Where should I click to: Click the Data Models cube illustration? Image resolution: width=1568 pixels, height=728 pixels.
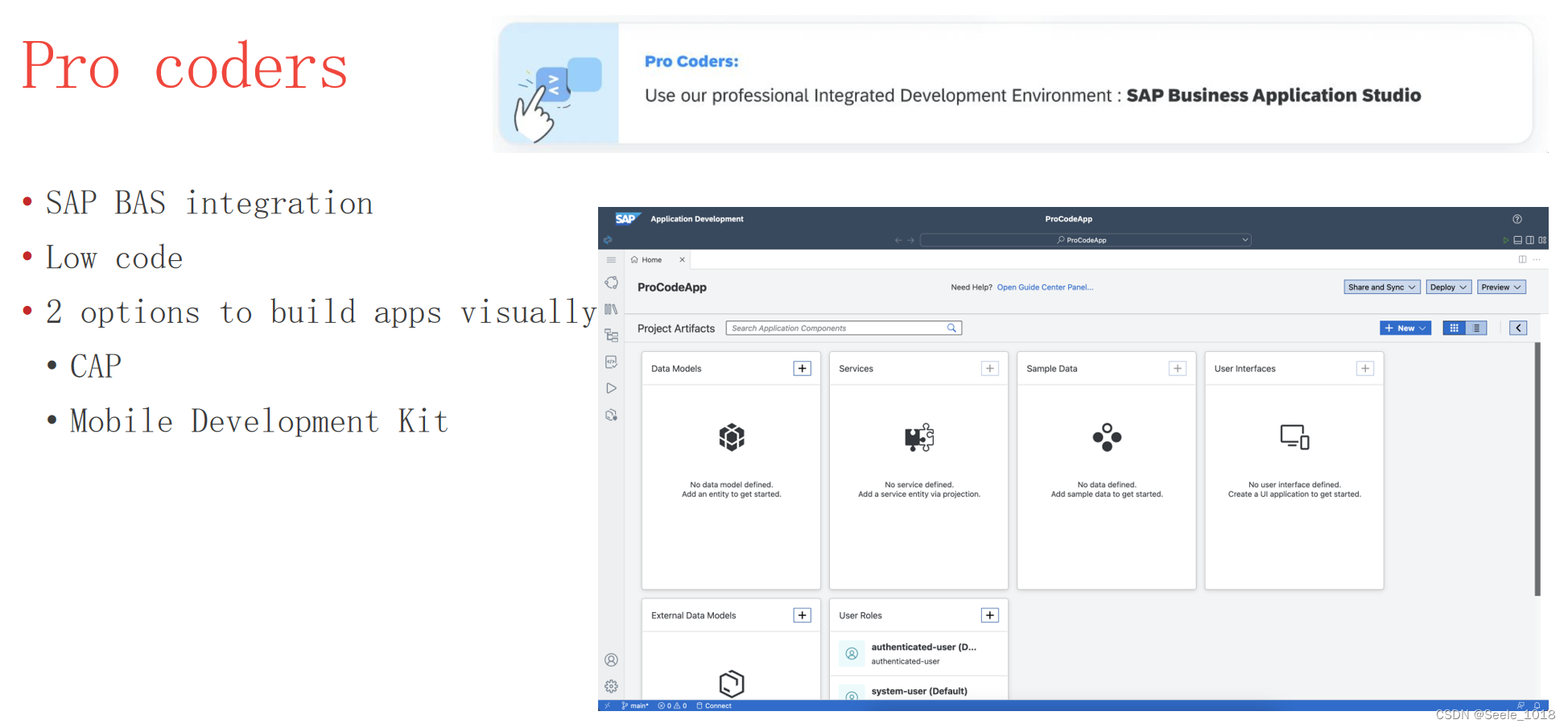tap(731, 437)
